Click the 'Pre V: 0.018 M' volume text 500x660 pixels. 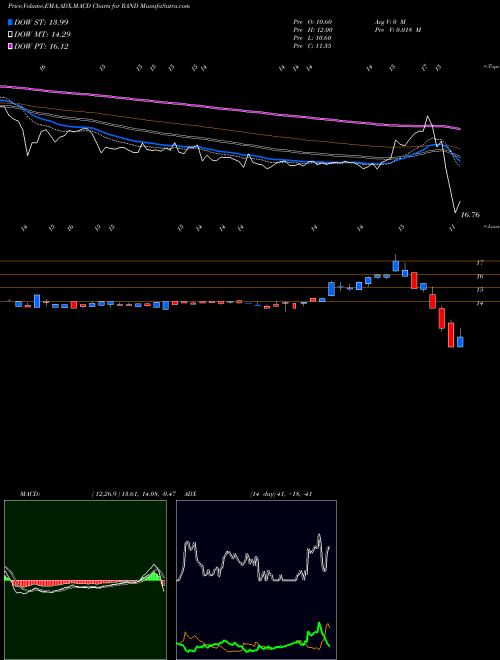[397, 30]
